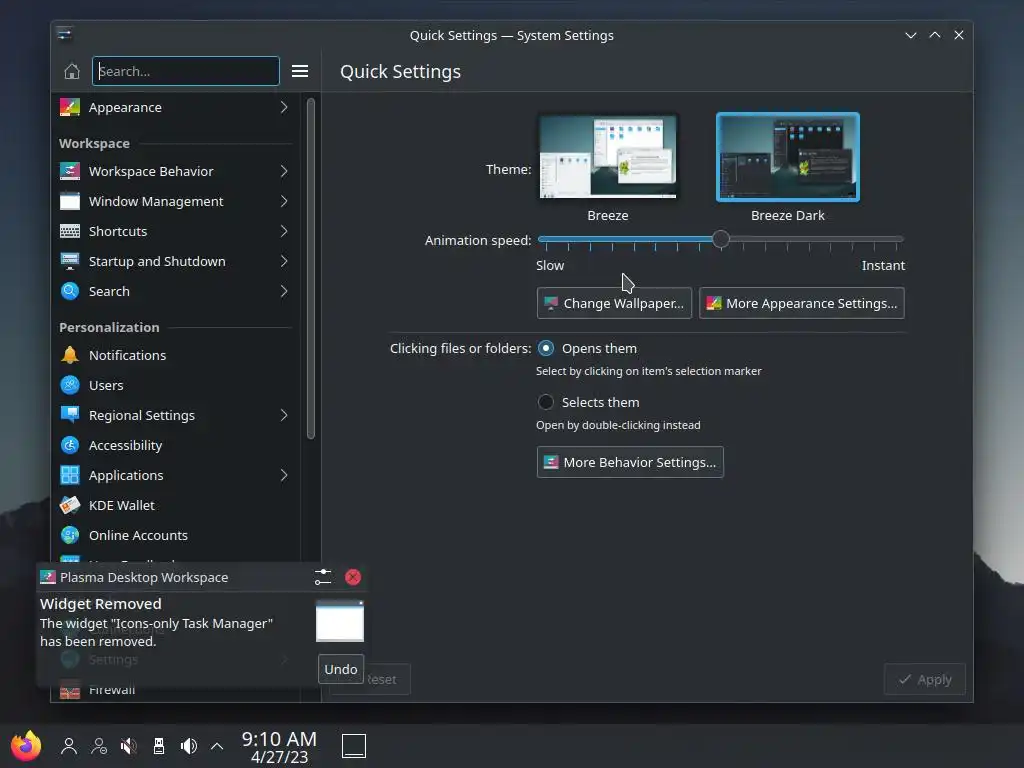Expand the Search category chevron
This screenshot has width=1024, height=768.
[x=284, y=291]
